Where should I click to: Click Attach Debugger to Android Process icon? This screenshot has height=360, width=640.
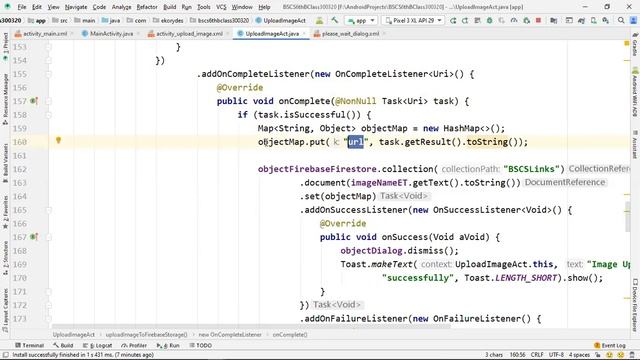pos(526,20)
